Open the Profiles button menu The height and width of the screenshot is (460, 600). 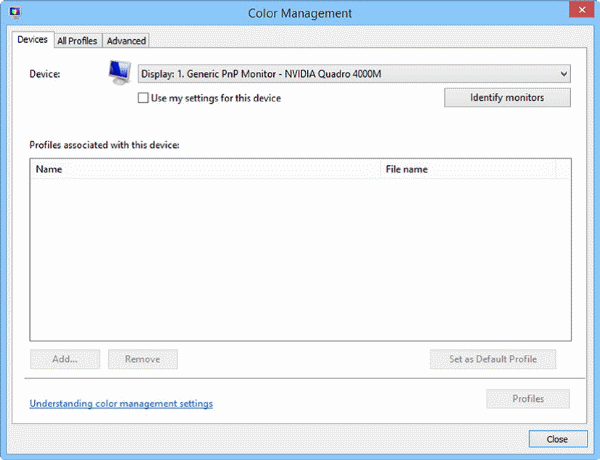click(x=527, y=399)
